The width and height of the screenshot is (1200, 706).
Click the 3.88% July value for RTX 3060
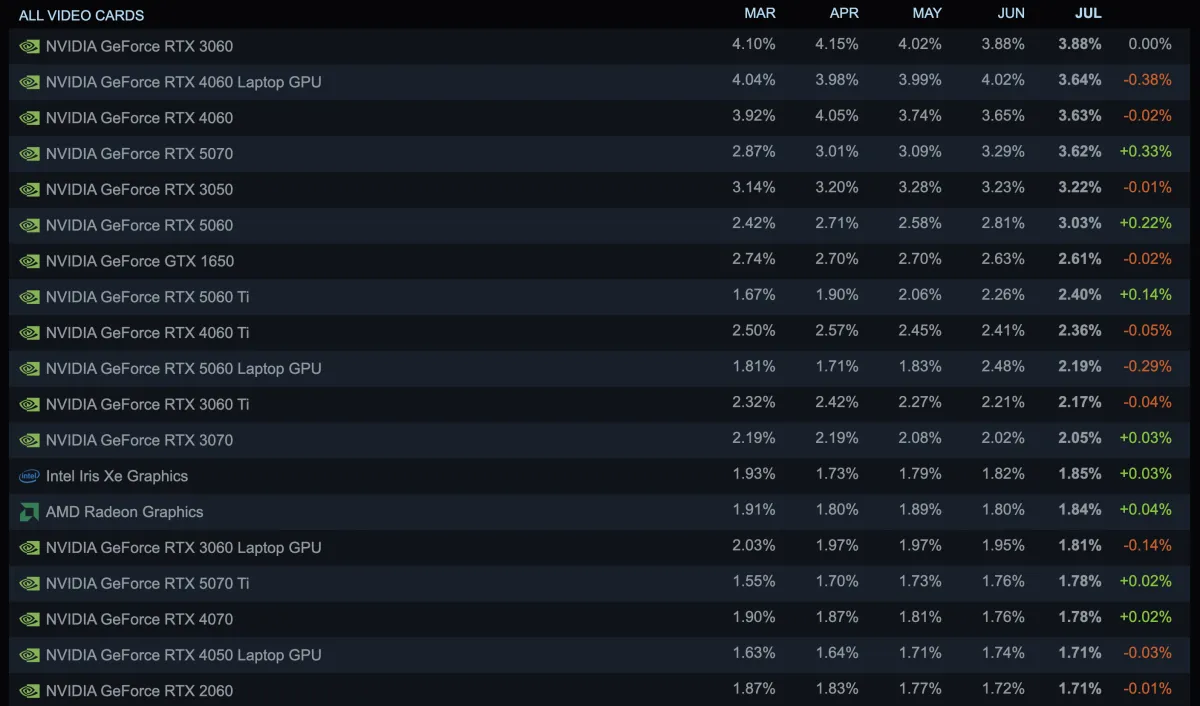tap(1080, 44)
